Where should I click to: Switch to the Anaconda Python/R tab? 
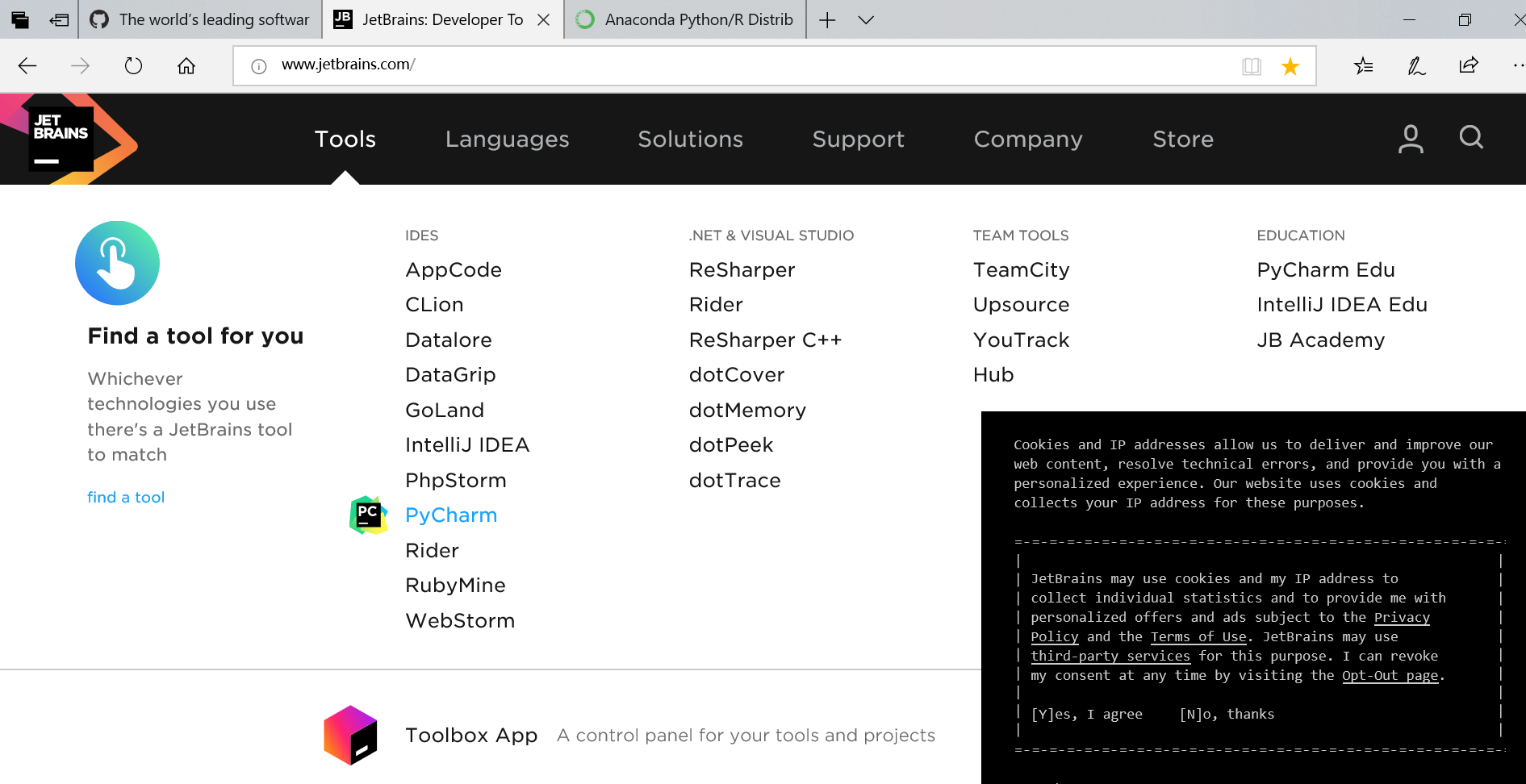click(688, 19)
